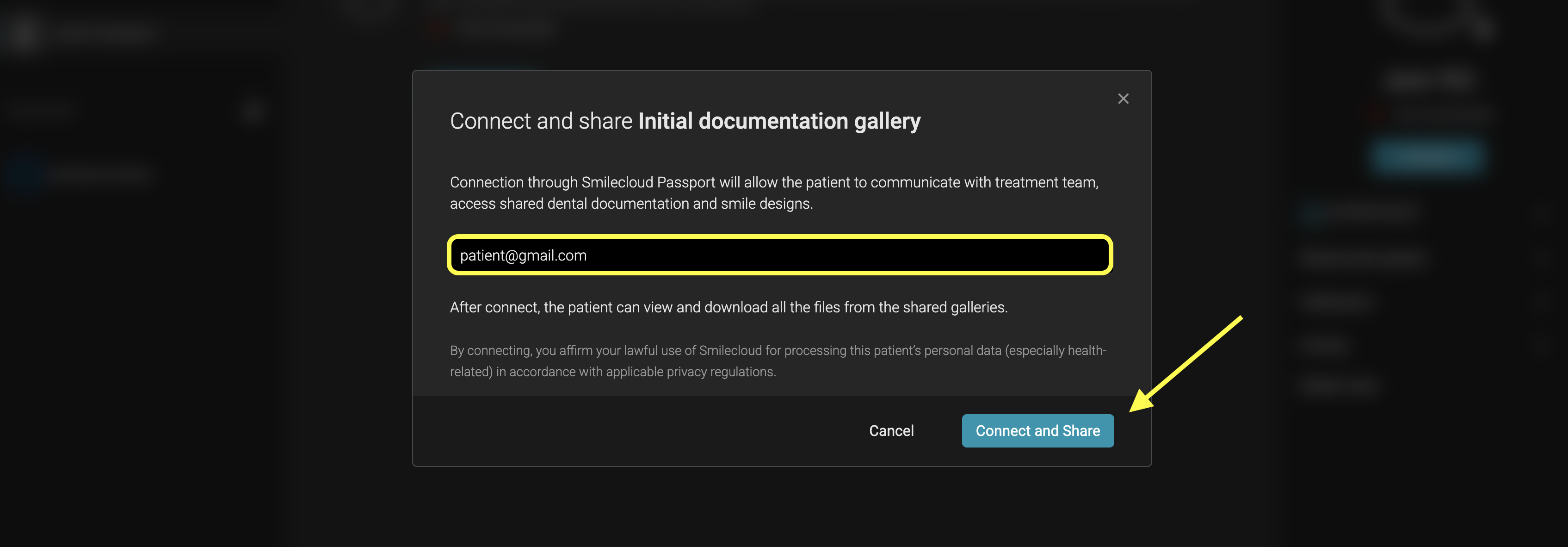
Task: Click the blurred blue avatar in sidebar
Action: point(25,174)
